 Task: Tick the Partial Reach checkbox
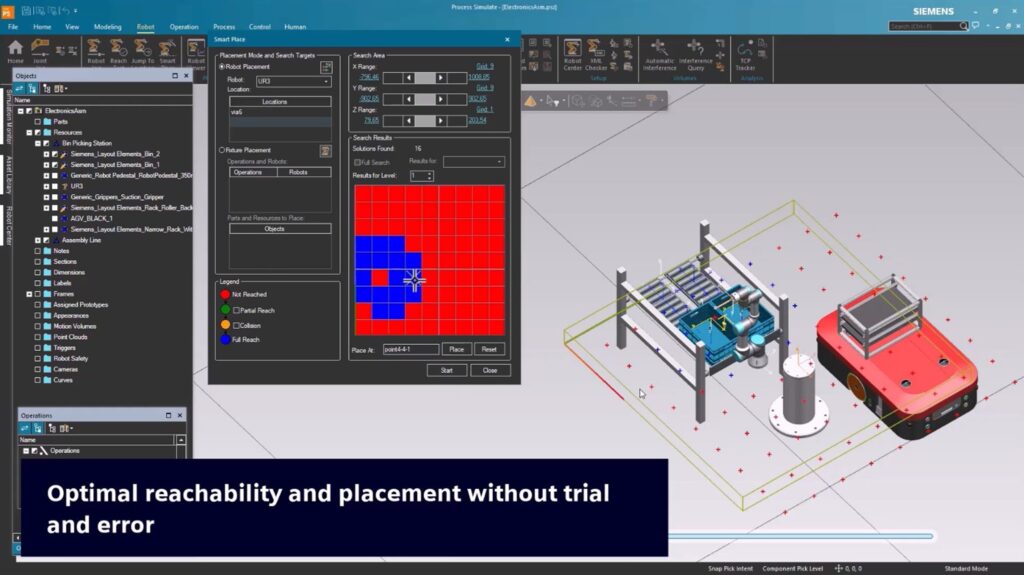pos(237,310)
